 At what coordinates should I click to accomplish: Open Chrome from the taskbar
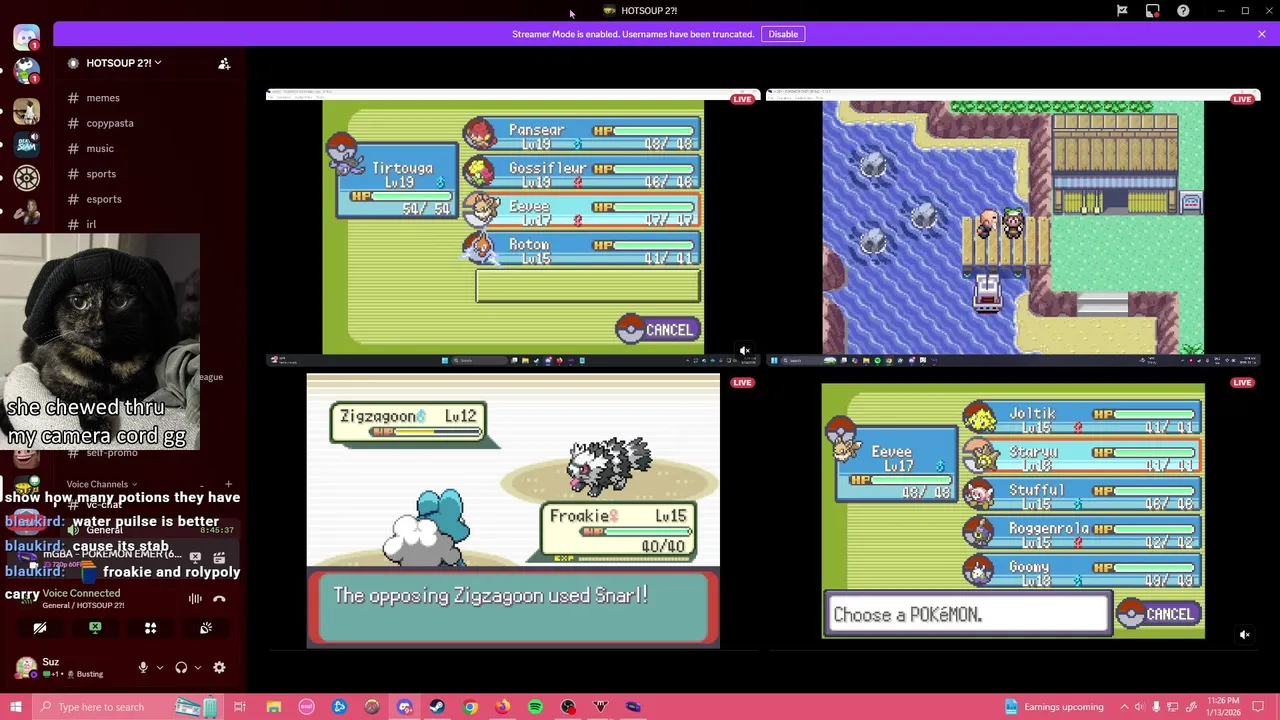(470, 707)
